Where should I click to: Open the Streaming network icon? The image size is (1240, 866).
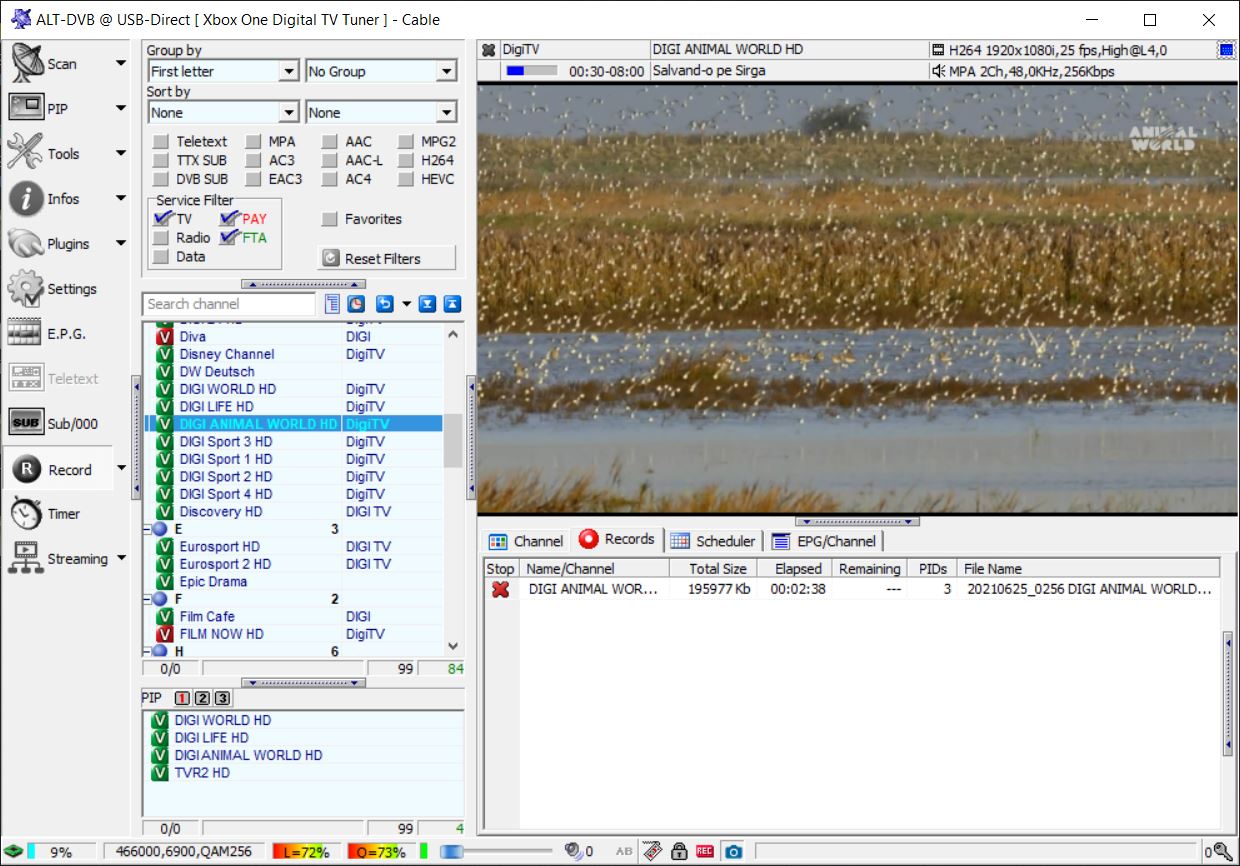(x=26, y=558)
